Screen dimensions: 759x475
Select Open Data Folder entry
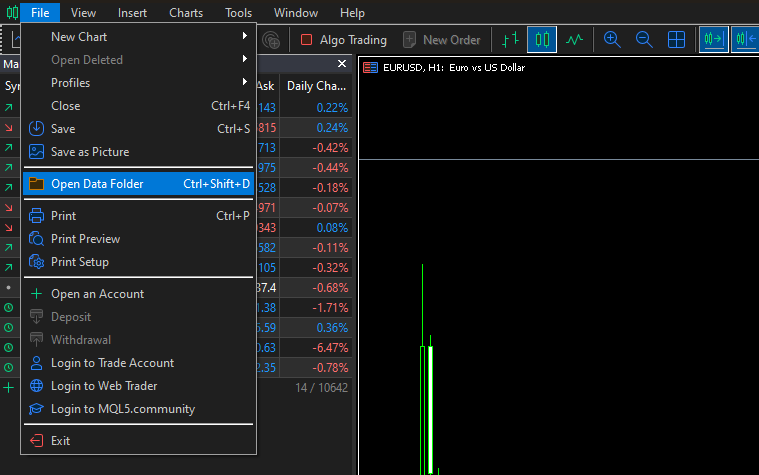tap(138, 184)
